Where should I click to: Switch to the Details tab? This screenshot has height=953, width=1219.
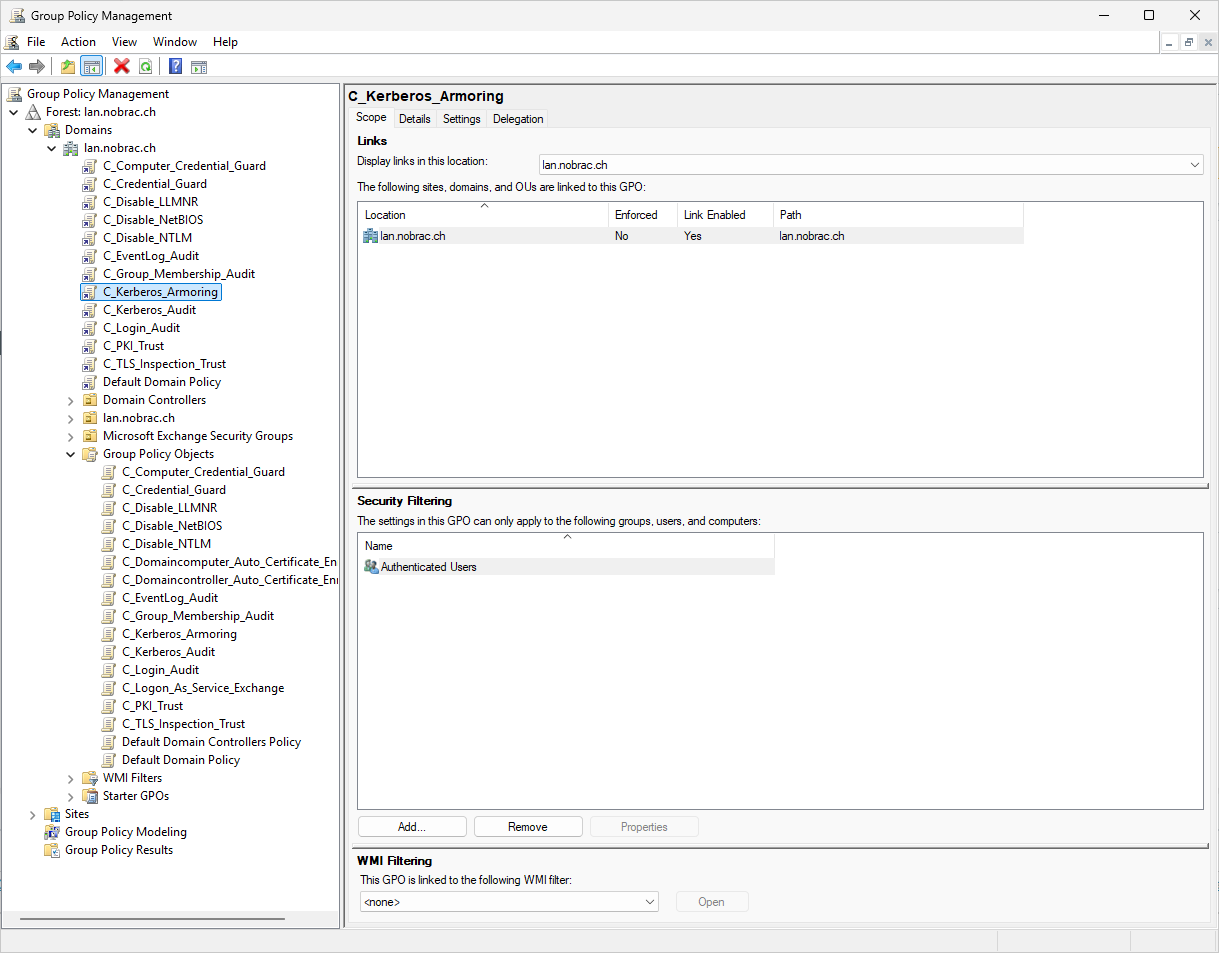[414, 119]
